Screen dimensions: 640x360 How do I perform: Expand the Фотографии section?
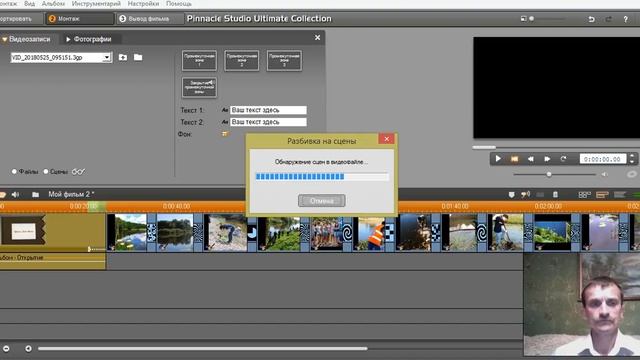pyautogui.click(x=68, y=39)
